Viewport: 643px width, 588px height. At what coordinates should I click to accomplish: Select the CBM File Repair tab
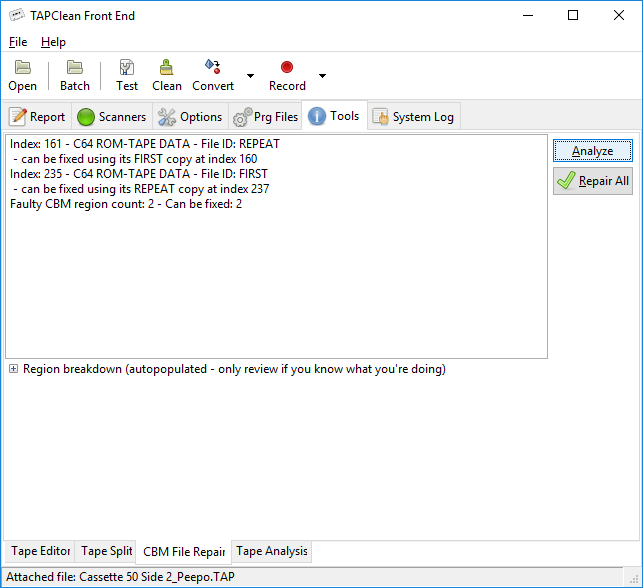(184, 552)
